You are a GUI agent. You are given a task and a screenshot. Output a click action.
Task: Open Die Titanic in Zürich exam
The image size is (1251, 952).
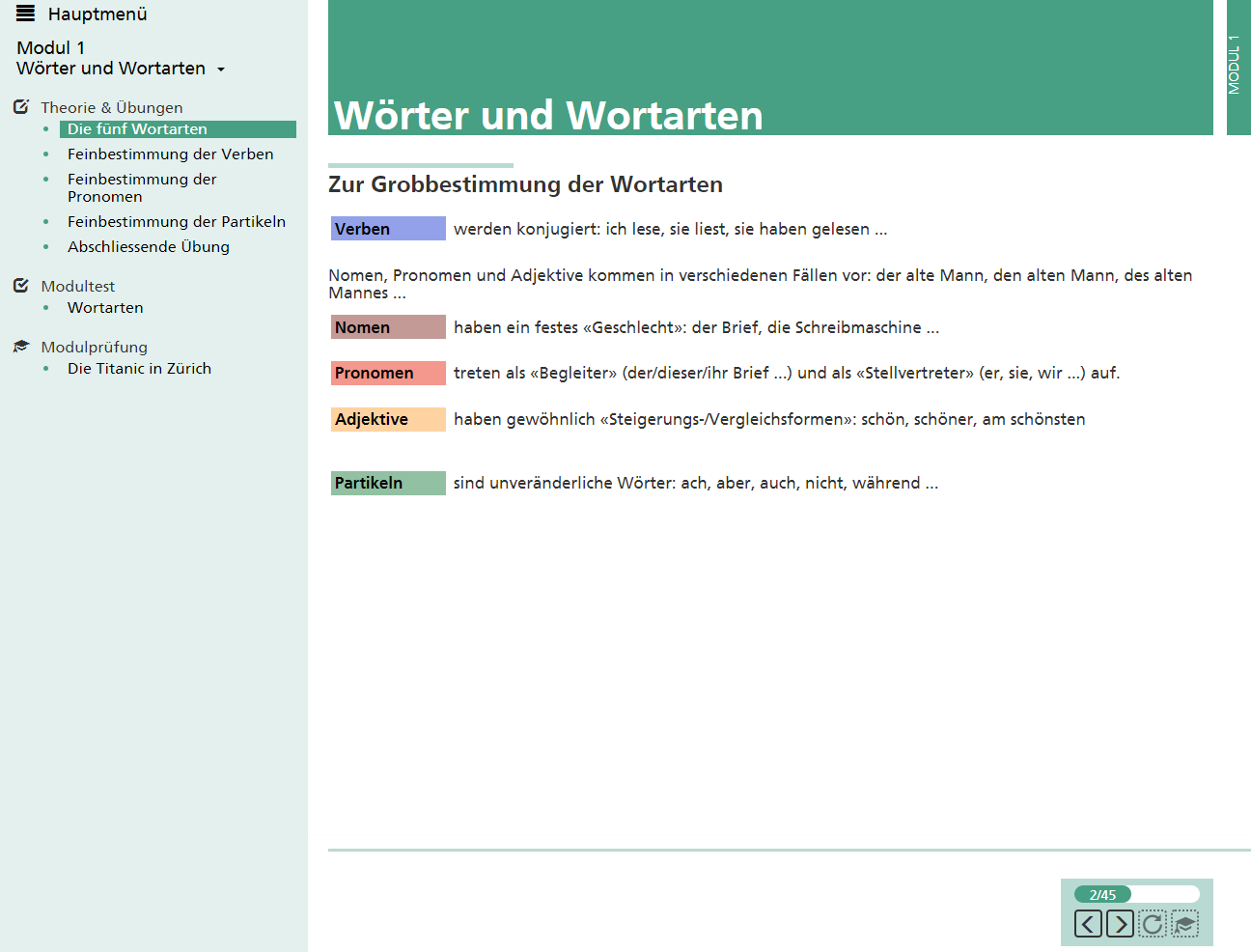pos(139,369)
